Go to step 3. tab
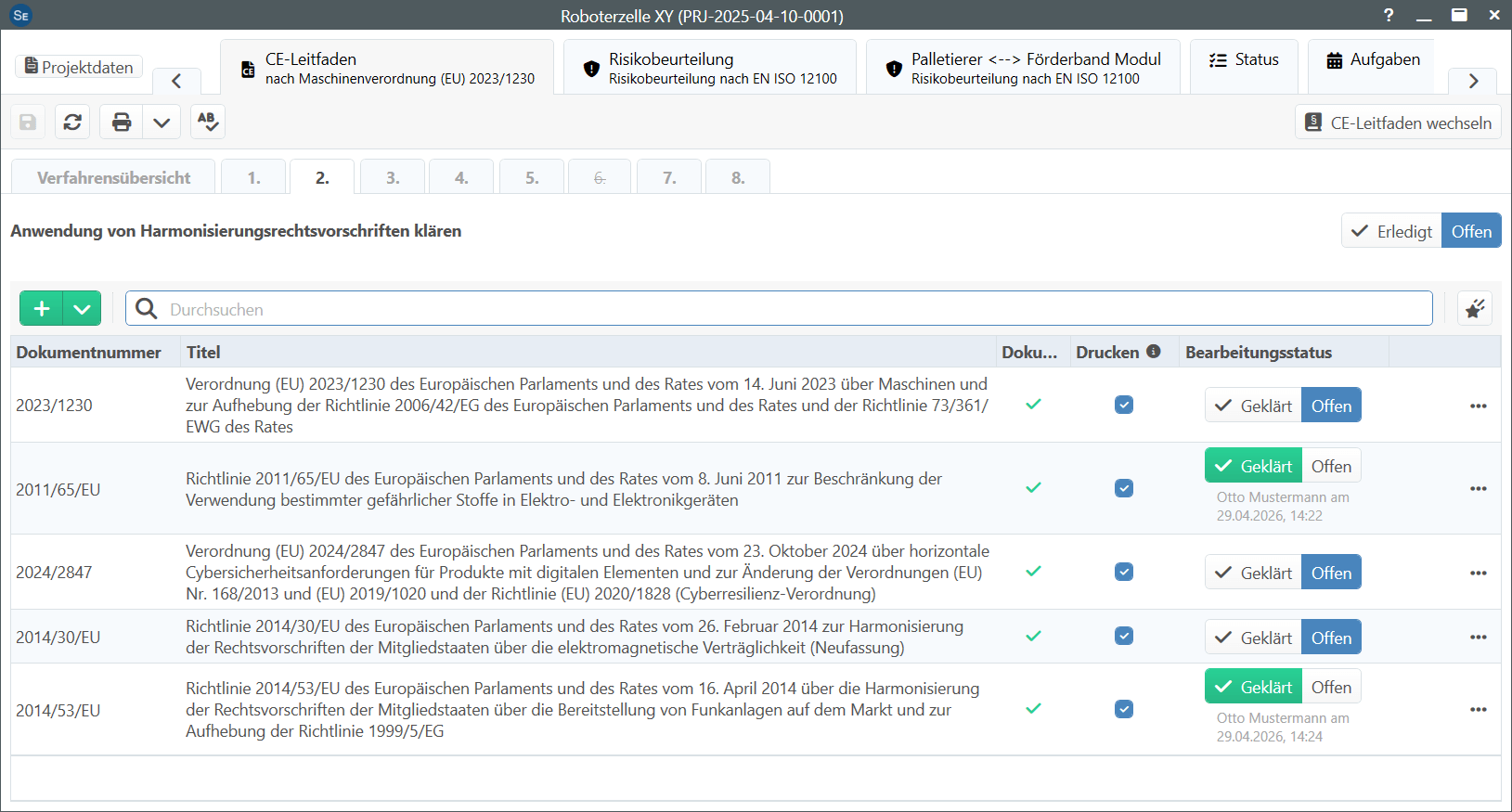Image resolution: width=1512 pixels, height=812 pixels. click(393, 177)
